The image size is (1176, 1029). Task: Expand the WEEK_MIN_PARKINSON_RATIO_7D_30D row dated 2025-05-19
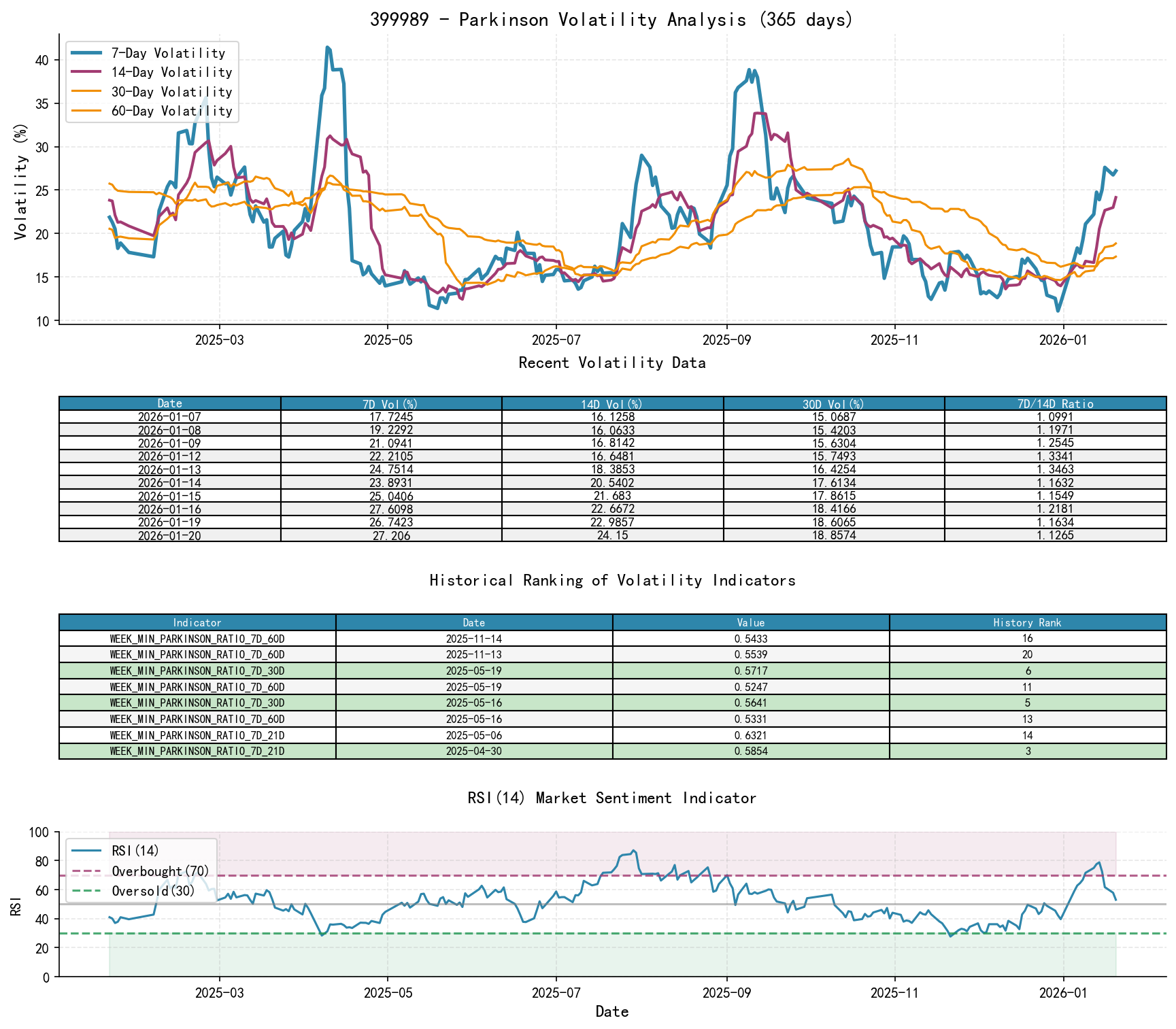pyautogui.click(x=197, y=670)
